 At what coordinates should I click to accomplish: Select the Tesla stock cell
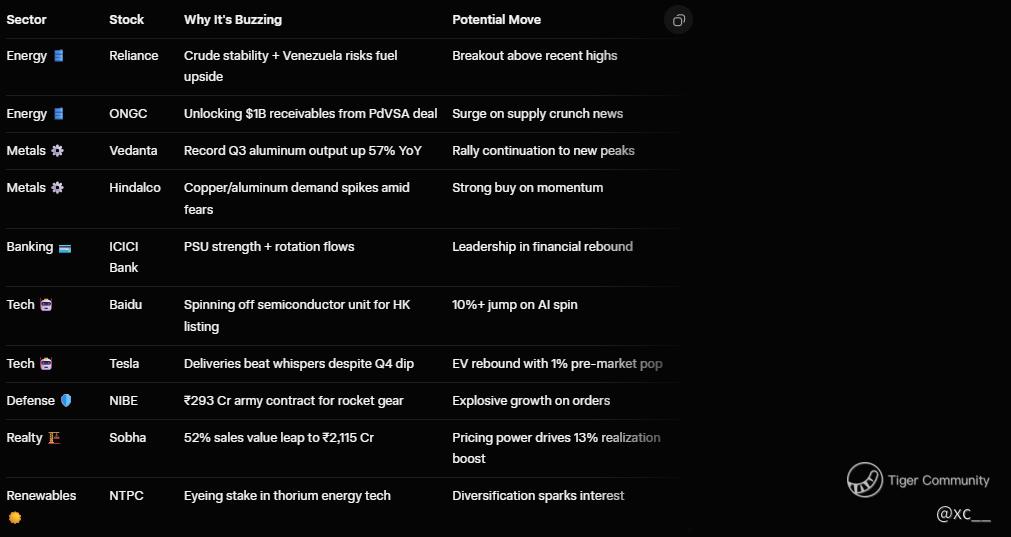pyautogui.click(x=124, y=364)
